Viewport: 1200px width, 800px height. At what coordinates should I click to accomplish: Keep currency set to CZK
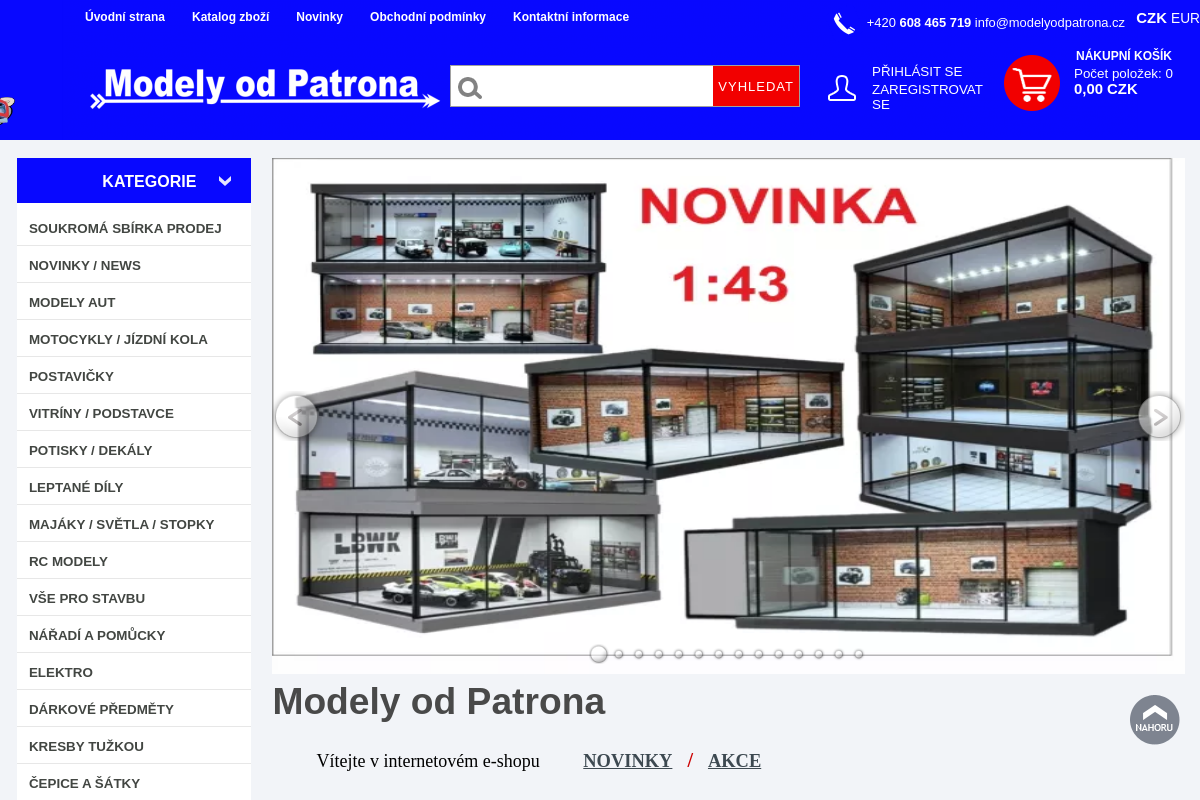click(x=1151, y=17)
